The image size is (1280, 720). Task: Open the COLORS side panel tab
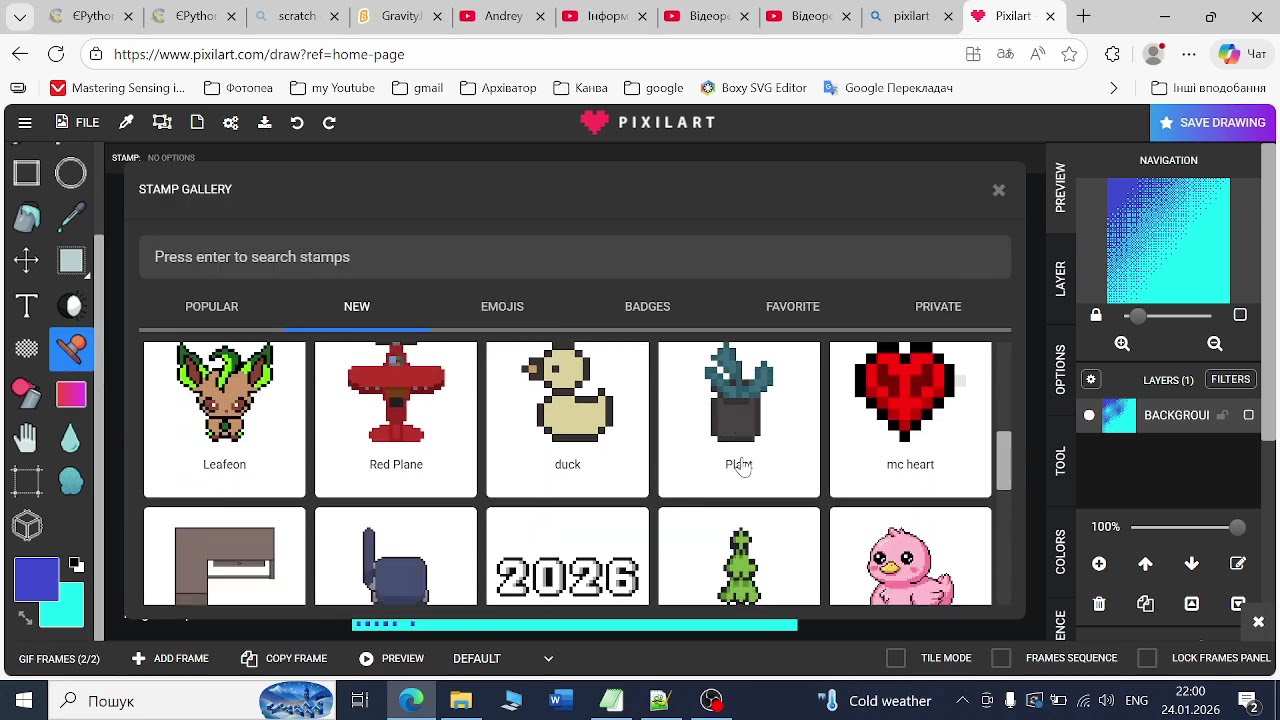click(1060, 551)
